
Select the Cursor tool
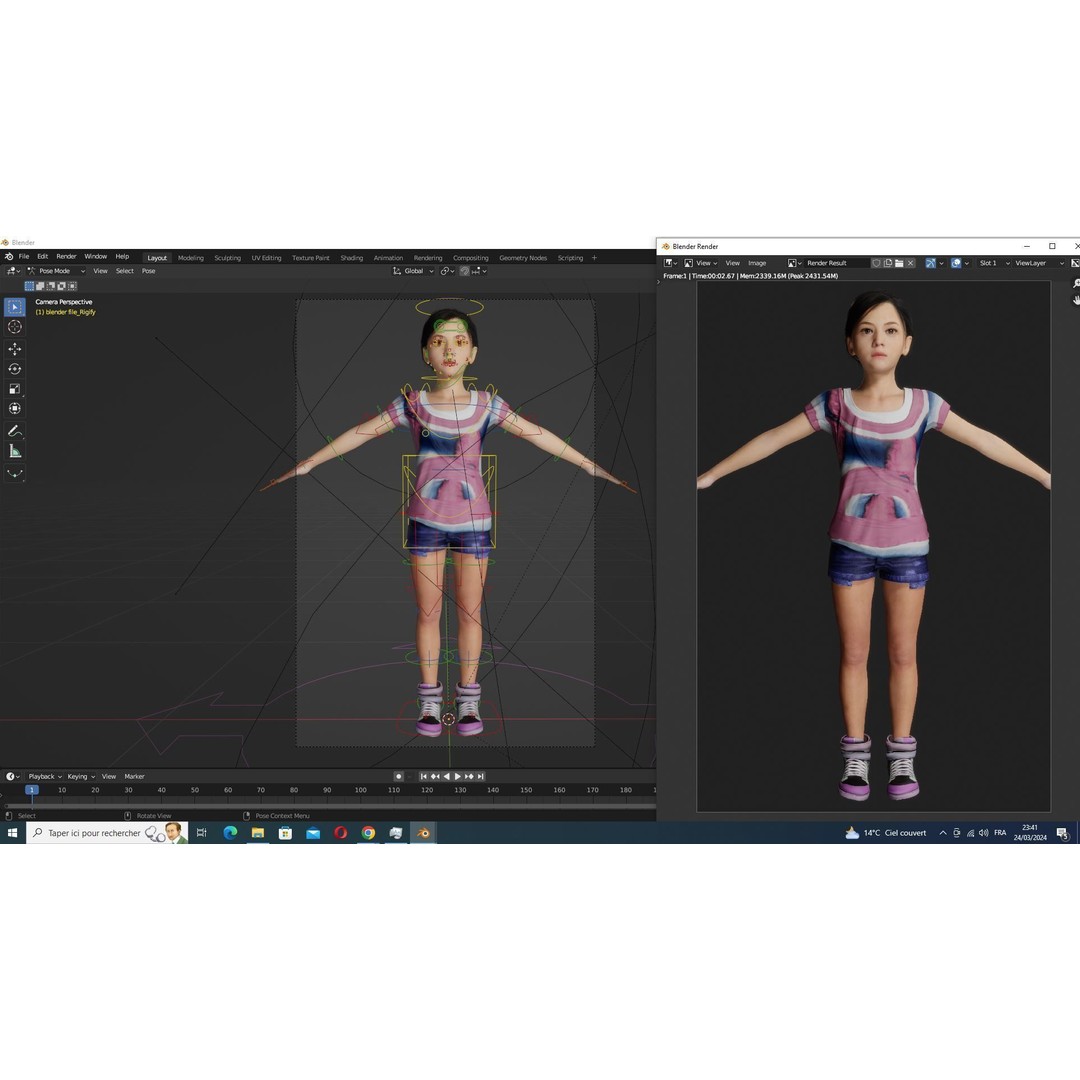[14, 327]
